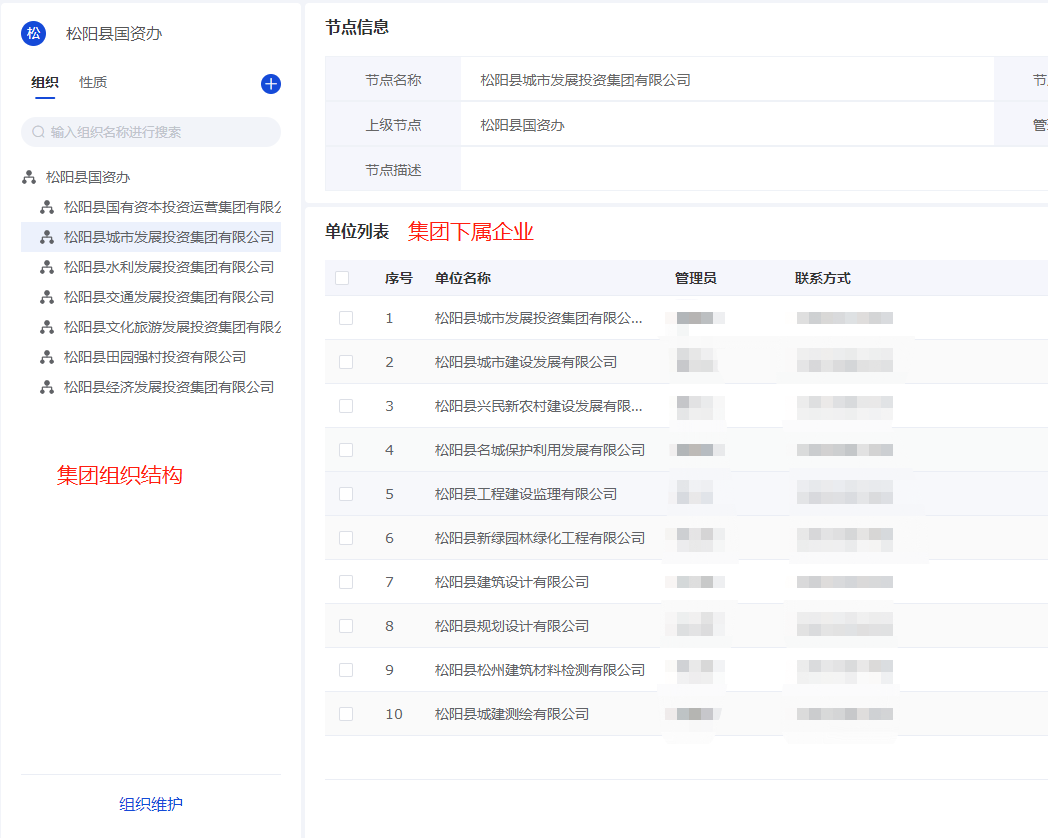The height and width of the screenshot is (838, 1048).
Task: Open the 组织维护 link
Action: (x=151, y=804)
